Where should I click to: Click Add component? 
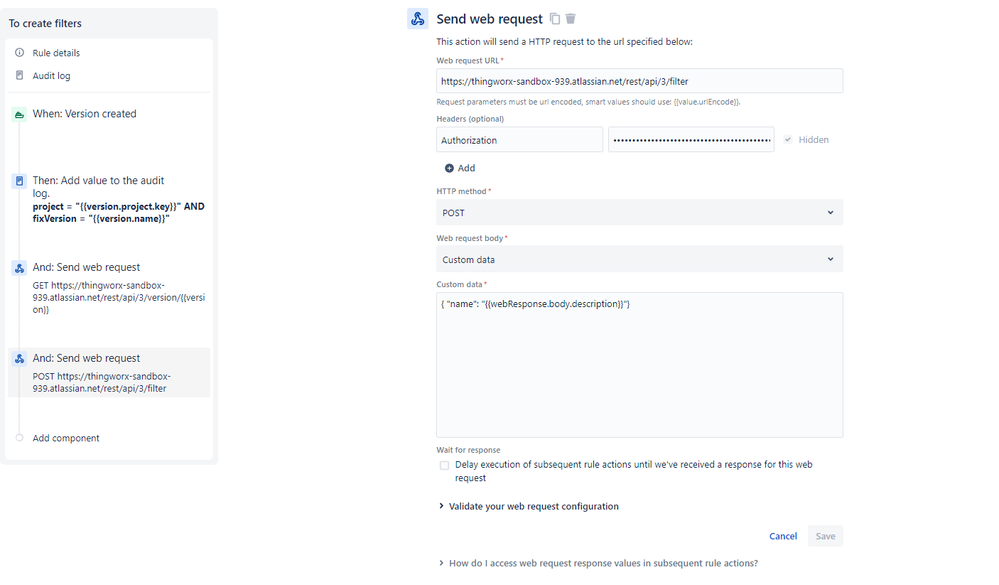tap(66, 438)
